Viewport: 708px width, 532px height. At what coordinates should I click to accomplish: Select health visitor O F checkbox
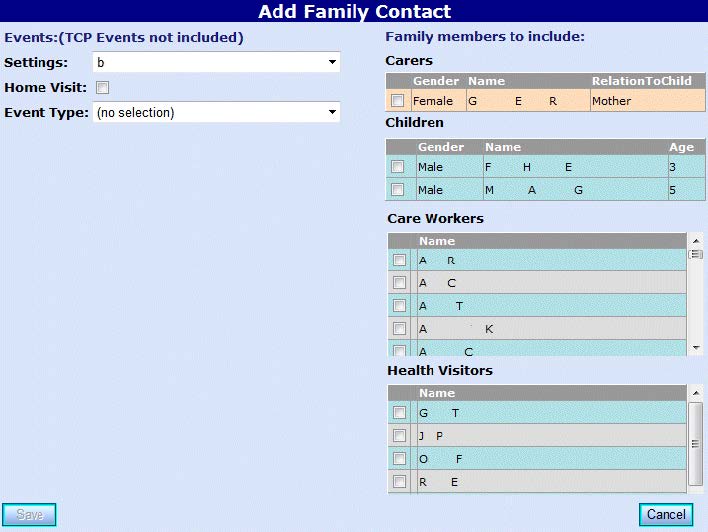(400, 459)
